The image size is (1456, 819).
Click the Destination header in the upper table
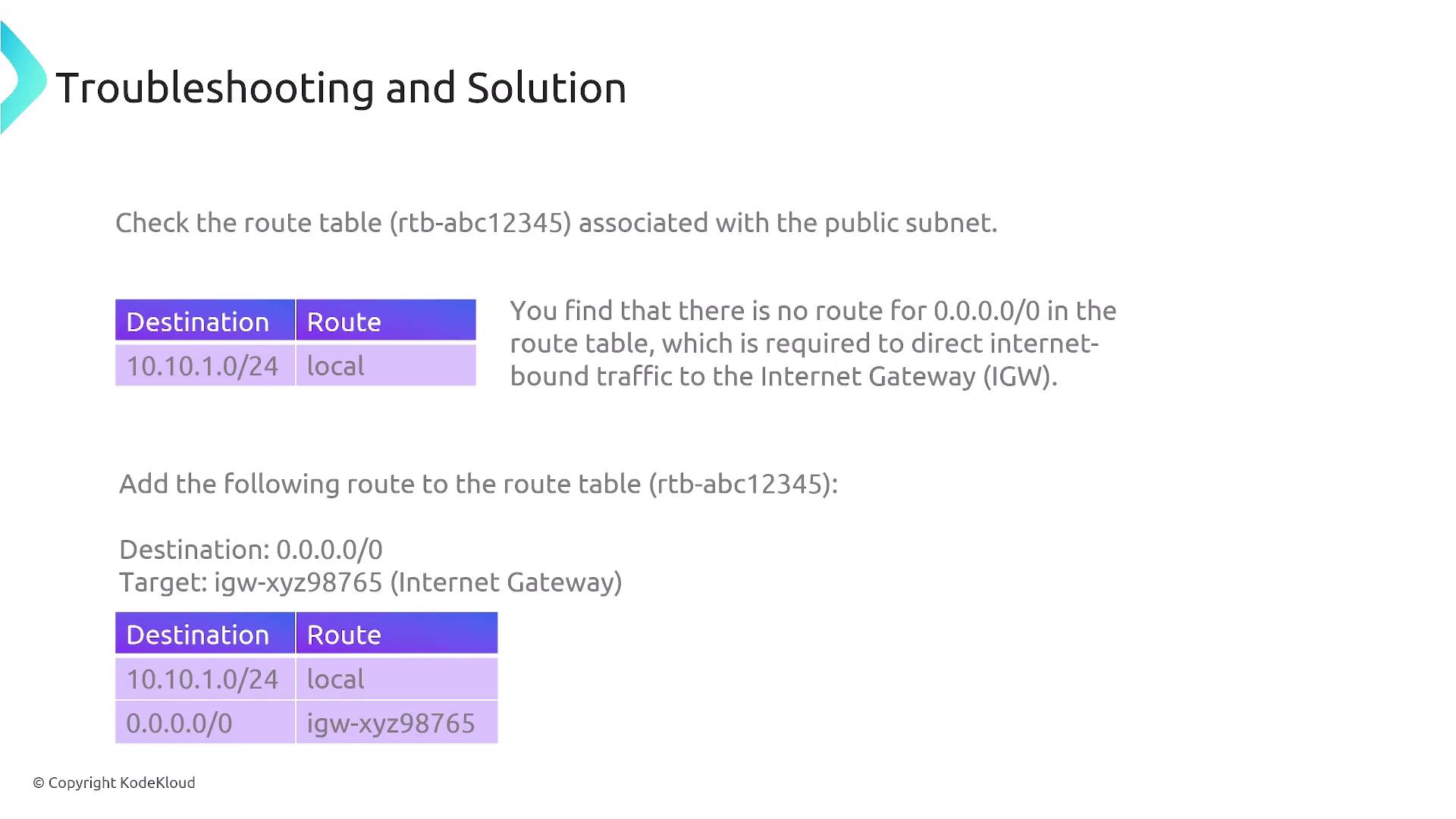198,322
